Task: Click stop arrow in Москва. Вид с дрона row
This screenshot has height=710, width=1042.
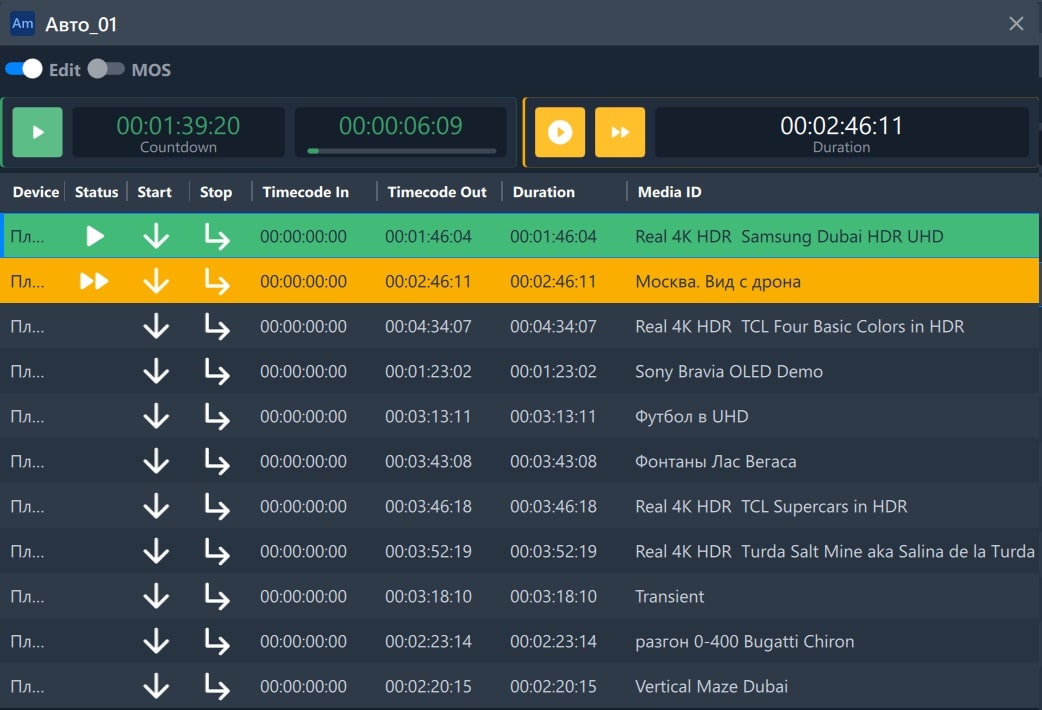Action: [x=217, y=282]
